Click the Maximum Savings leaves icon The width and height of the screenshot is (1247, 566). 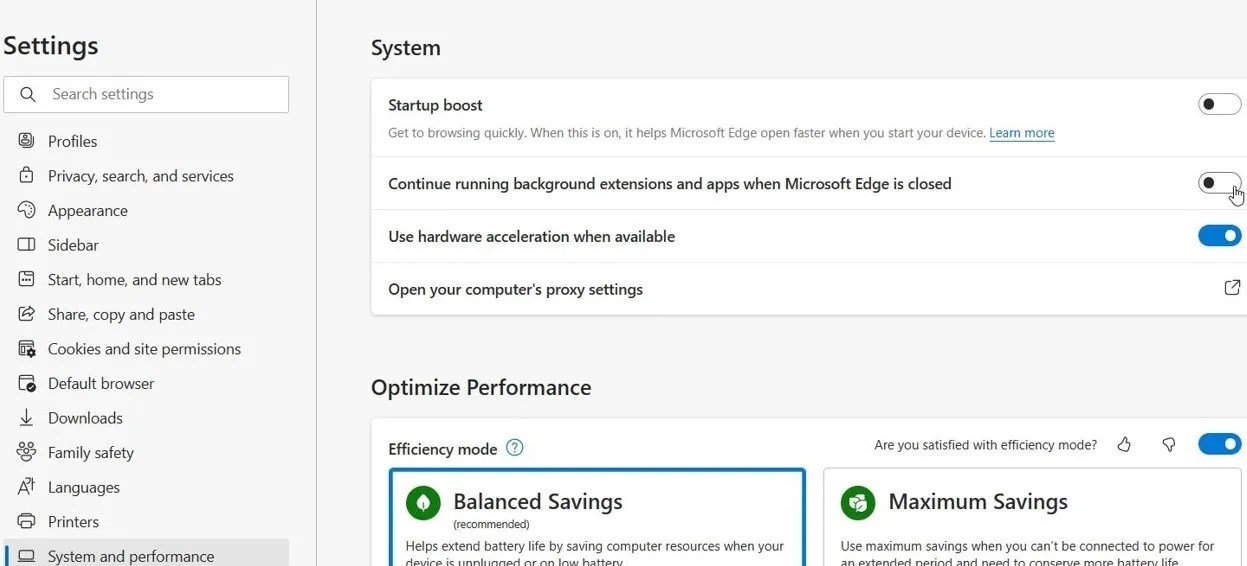click(x=858, y=502)
